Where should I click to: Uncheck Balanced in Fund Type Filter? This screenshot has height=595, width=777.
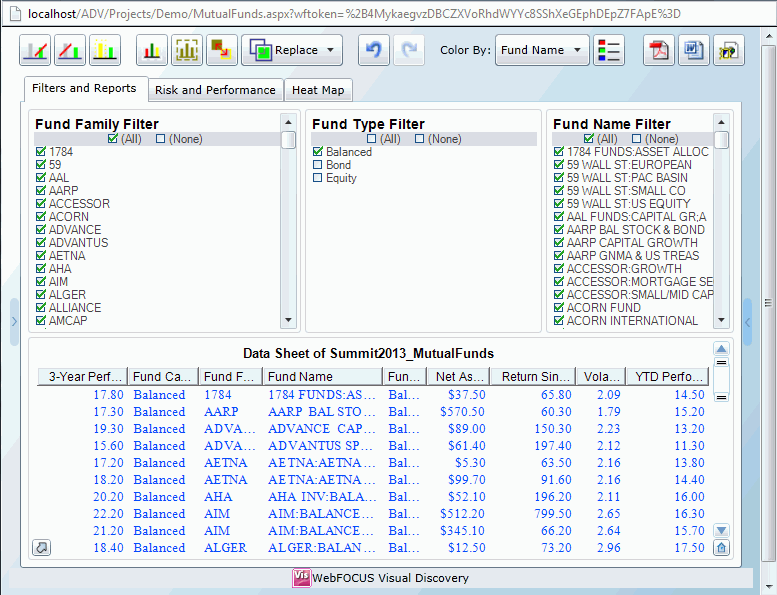[x=318, y=152]
